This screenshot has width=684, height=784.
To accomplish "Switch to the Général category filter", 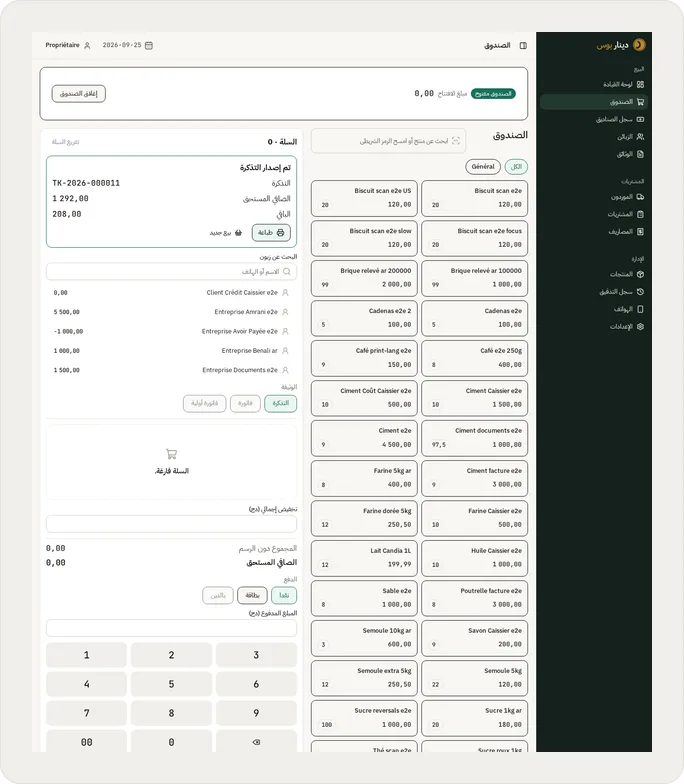I will [x=483, y=166].
